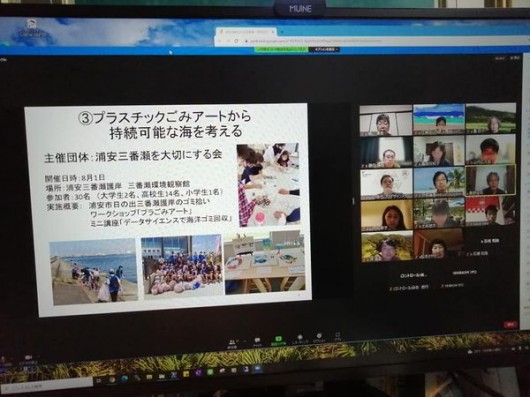Open the Edge browser icon in taskbar
The image size is (530, 397).
(124, 379)
